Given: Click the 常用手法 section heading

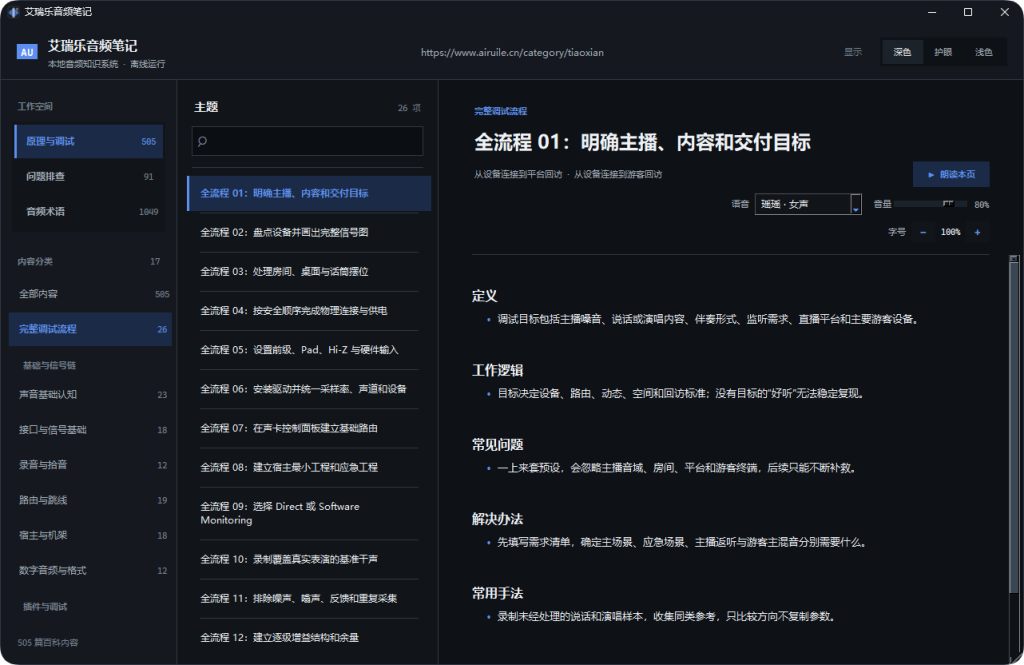Looking at the screenshot, I should pos(498,594).
